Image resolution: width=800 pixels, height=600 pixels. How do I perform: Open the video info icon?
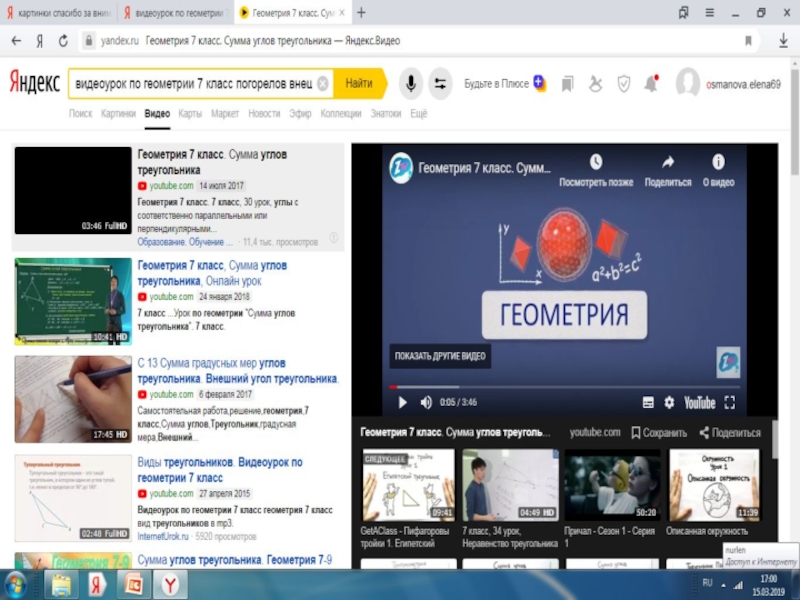tap(718, 162)
